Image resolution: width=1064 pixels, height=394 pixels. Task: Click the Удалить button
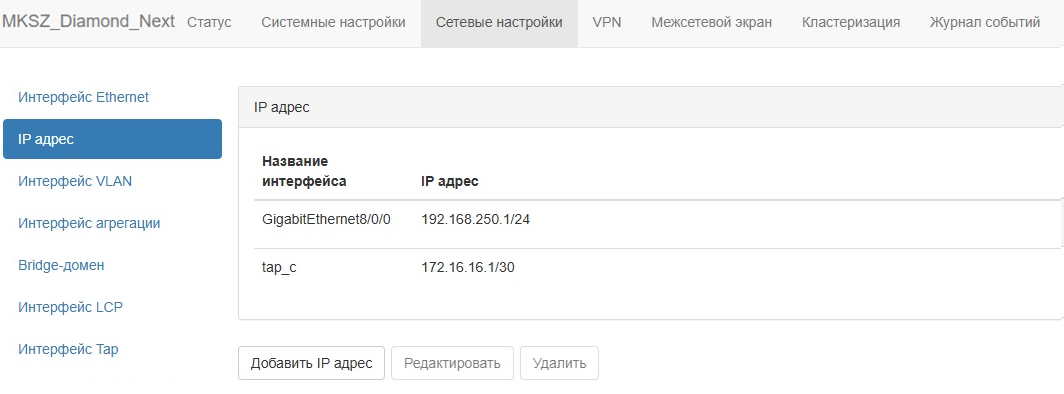click(559, 363)
